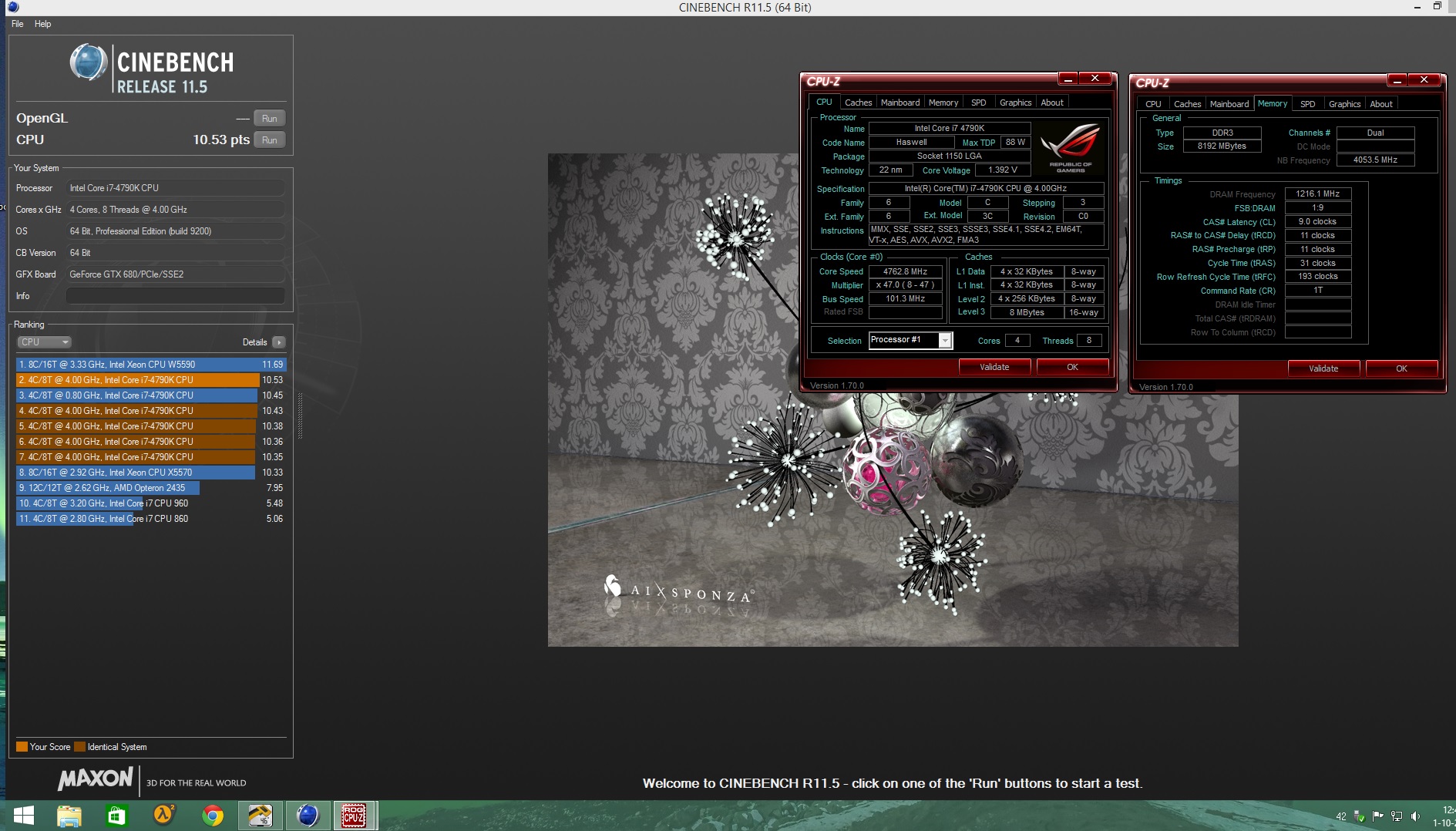This screenshot has height=831, width=1456.
Task: Switch to SPD tab in the CPU-Z Timings window
Action: pos(1307,104)
